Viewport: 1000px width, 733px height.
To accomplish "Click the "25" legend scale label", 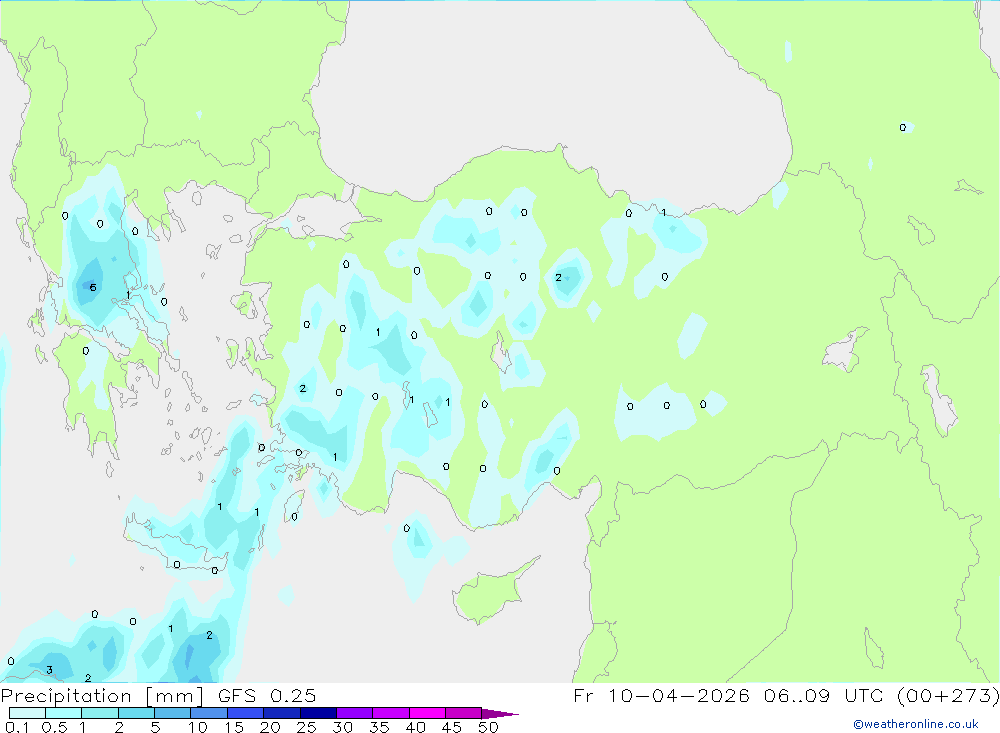I will click(306, 727).
